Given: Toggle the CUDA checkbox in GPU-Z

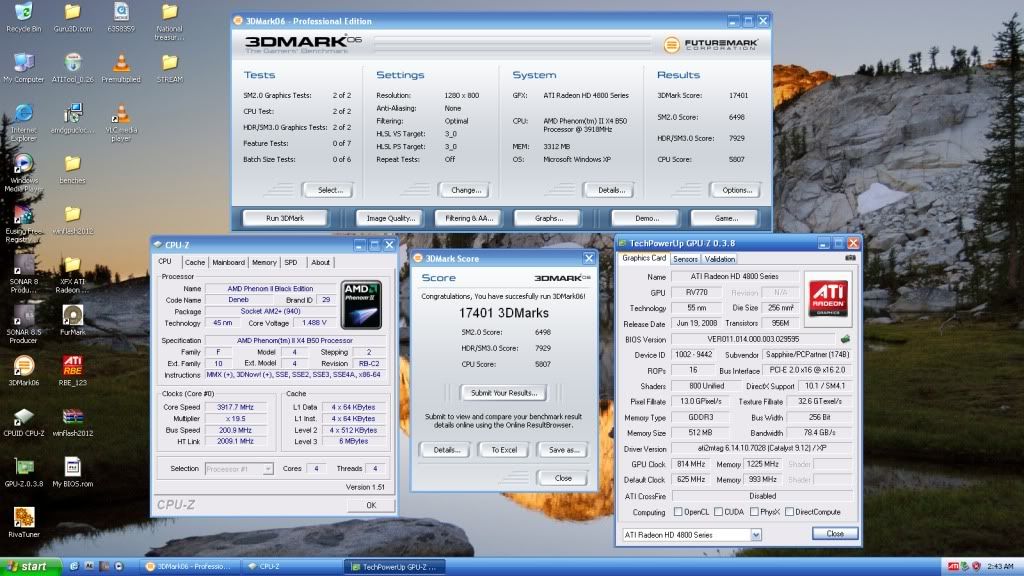Looking at the screenshot, I should tap(718, 512).
